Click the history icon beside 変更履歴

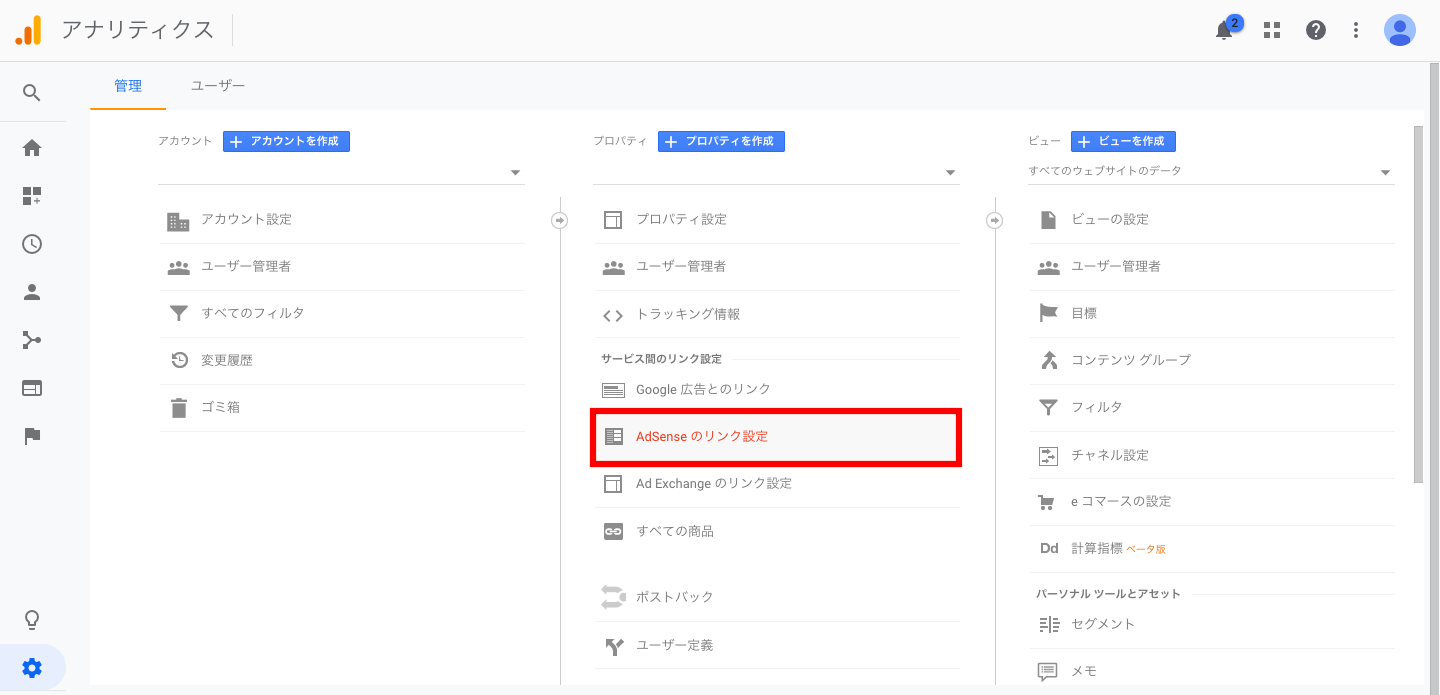point(179,360)
